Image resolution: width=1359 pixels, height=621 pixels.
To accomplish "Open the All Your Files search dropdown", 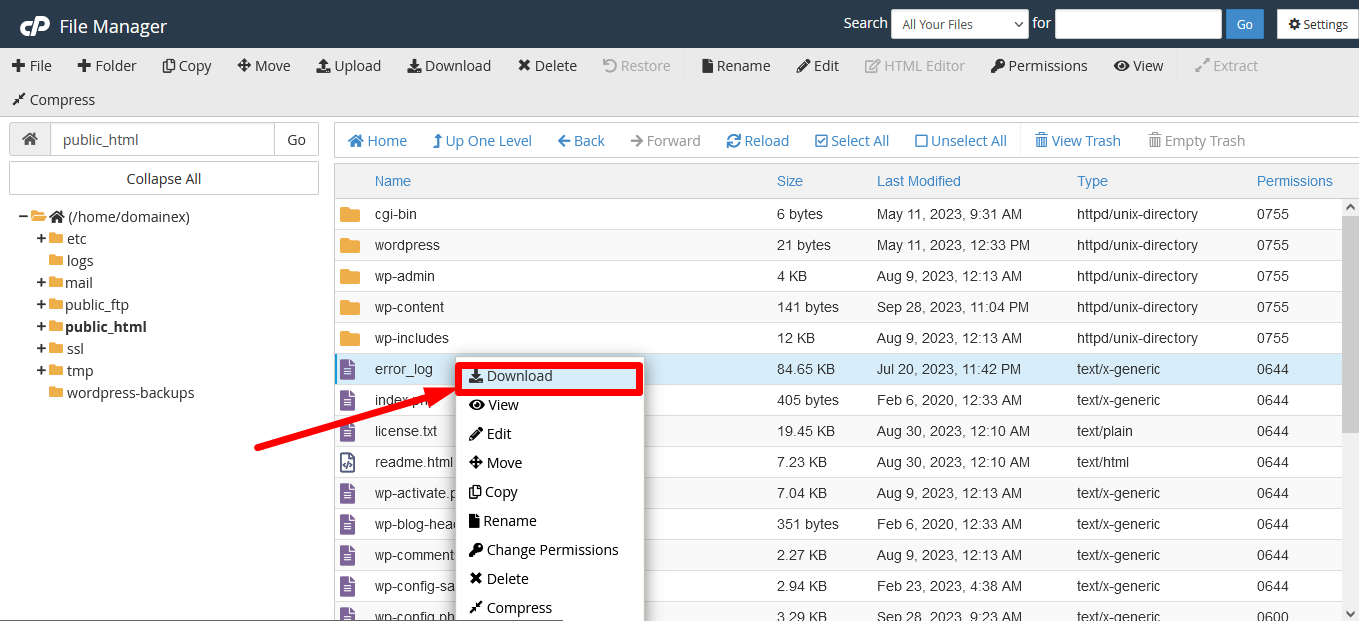I will point(959,24).
